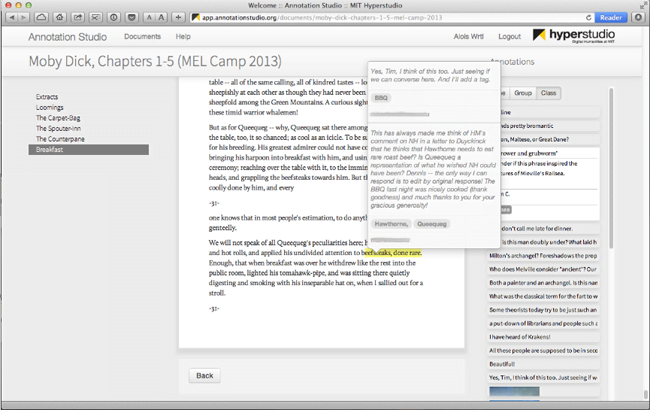Activate the Reader button
Screen dimensions: 650x410
click(x=611, y=17)
